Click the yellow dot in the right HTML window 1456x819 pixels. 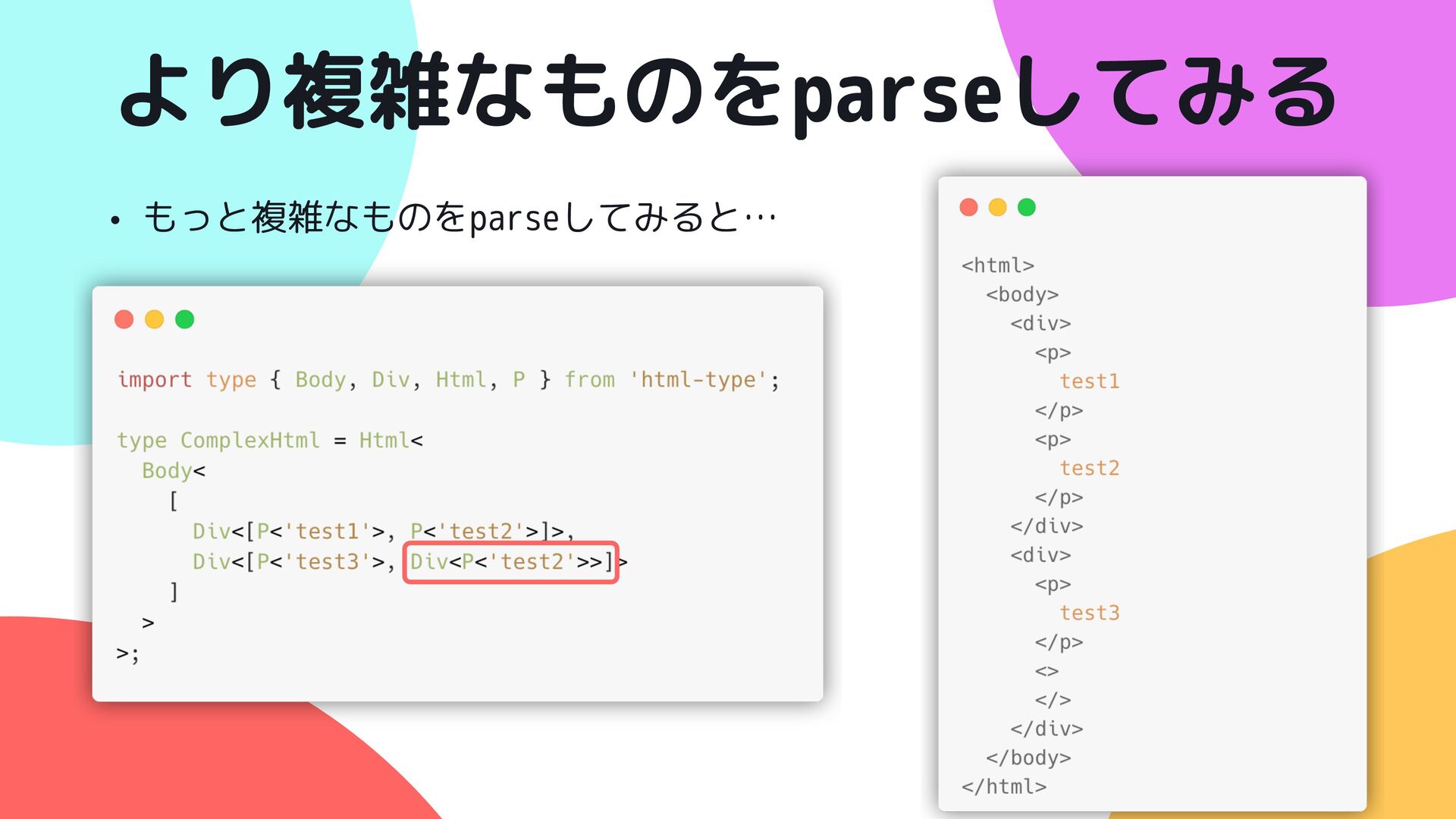click(997, 207)
